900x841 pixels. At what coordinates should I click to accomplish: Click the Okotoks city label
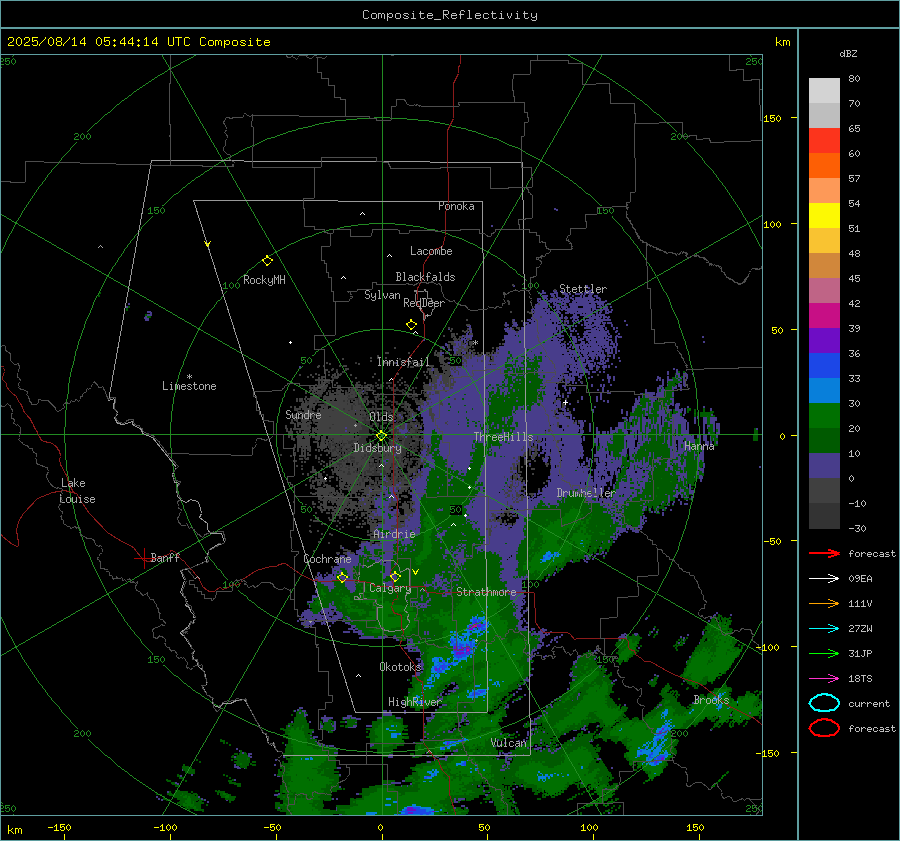(x=401, y=667)
